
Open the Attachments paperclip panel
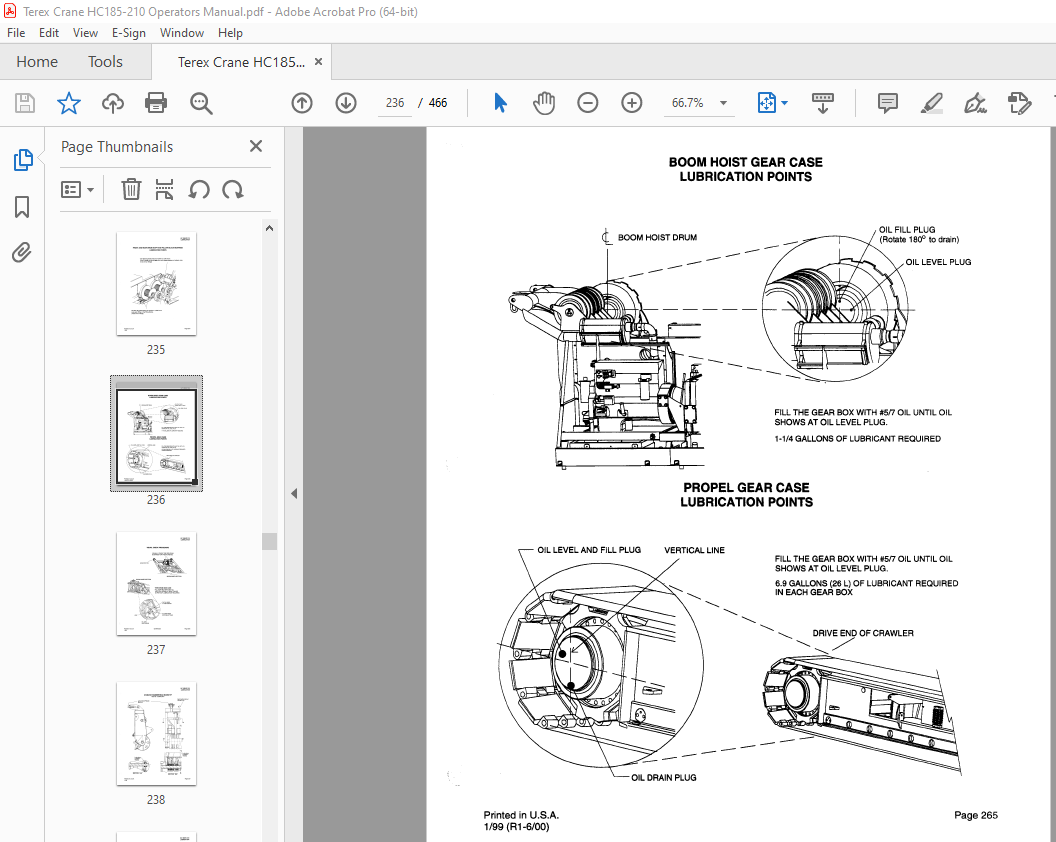[22, 253]
